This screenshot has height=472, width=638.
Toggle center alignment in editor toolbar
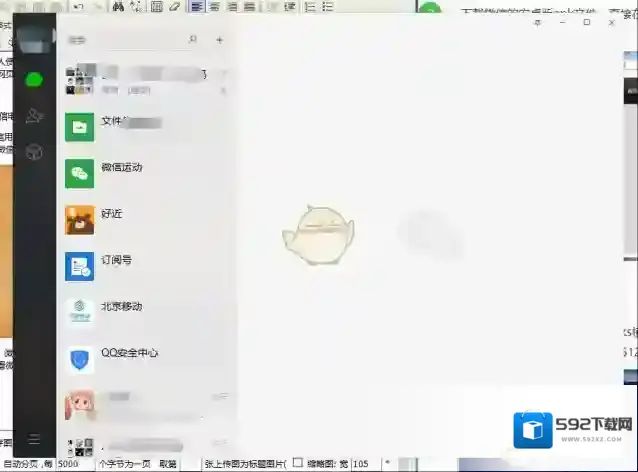click(214, 7)
